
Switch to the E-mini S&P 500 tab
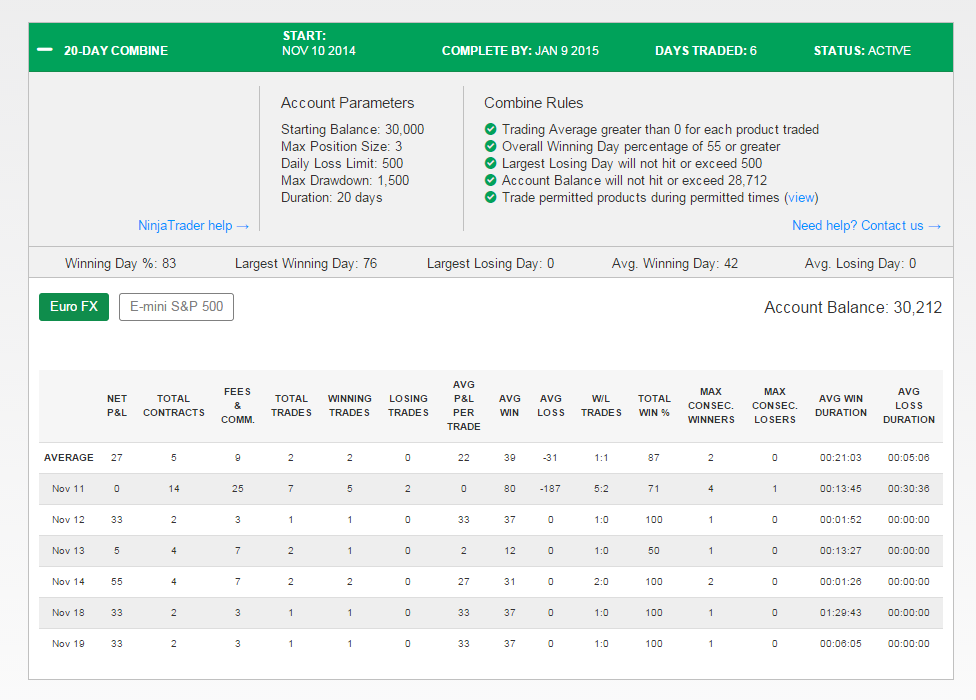176,307
